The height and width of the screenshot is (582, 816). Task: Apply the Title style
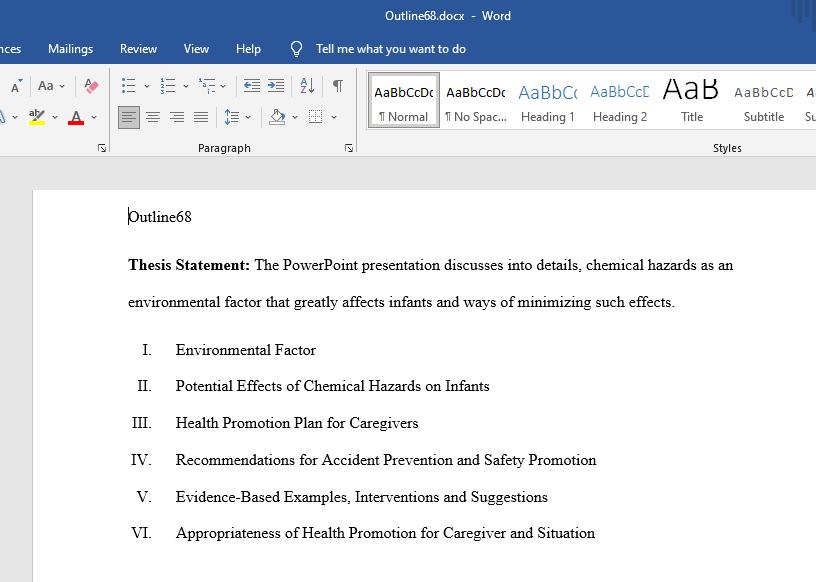coord(692,100)
